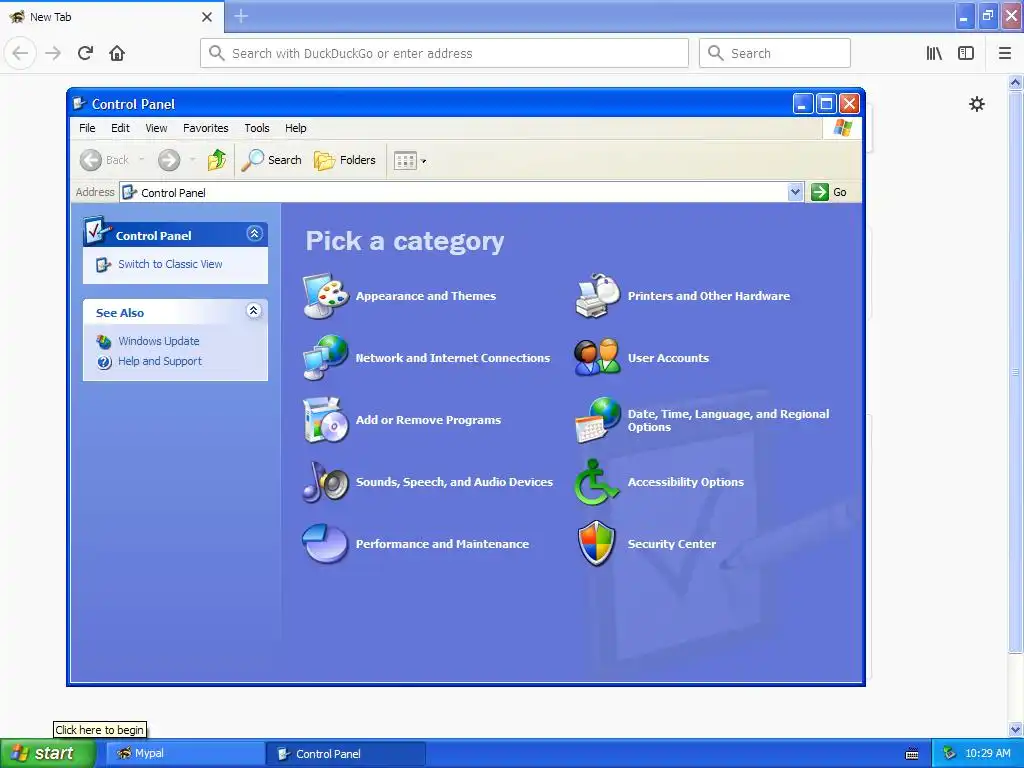Screen dimensions: 1024x768
Task: Open the Back history dropdown arrow
Action: point(142,160)
